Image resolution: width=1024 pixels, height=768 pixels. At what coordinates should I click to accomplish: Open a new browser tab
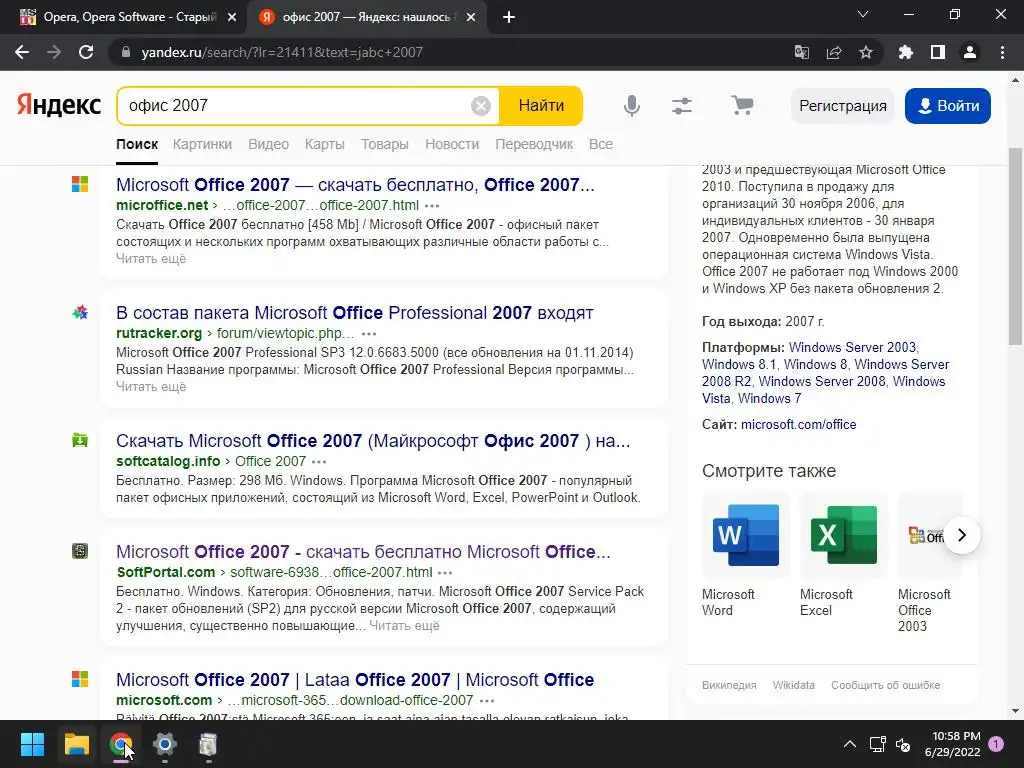pyautogui.click(x=509, y=17)
